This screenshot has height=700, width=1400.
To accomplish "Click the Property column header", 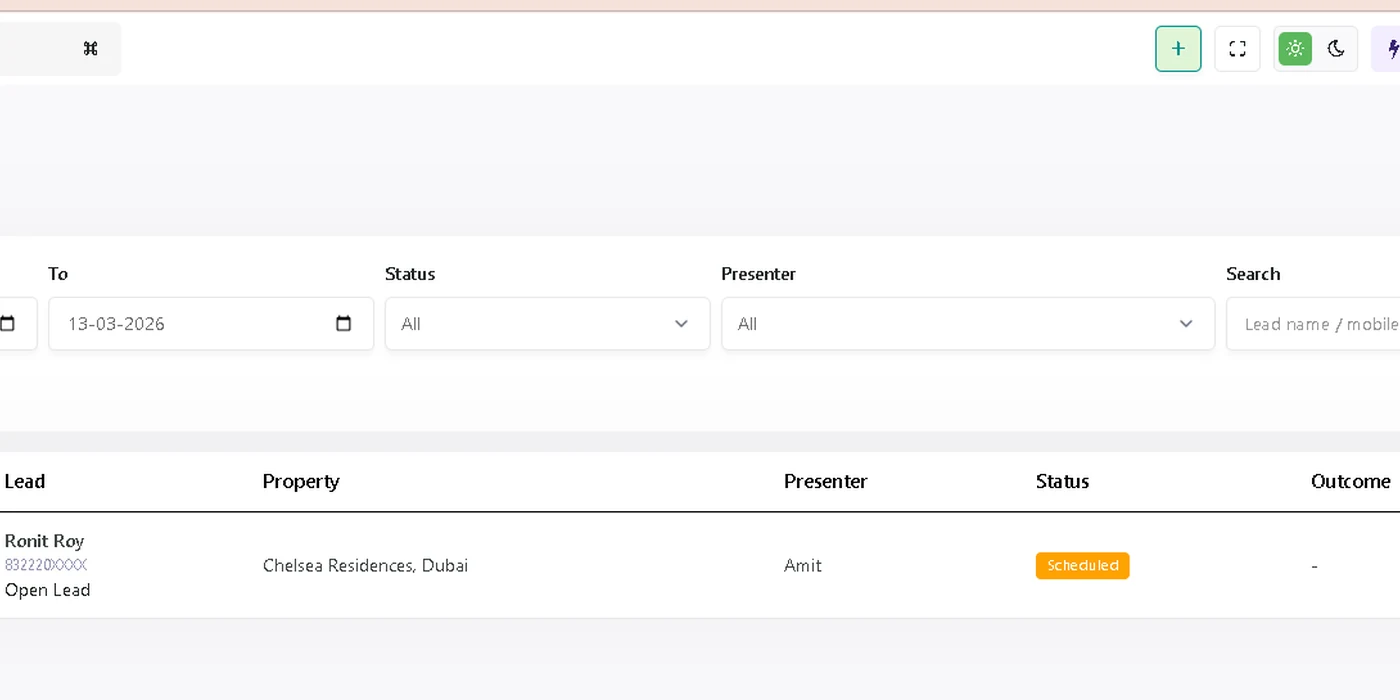I will [x=301, y=481].
